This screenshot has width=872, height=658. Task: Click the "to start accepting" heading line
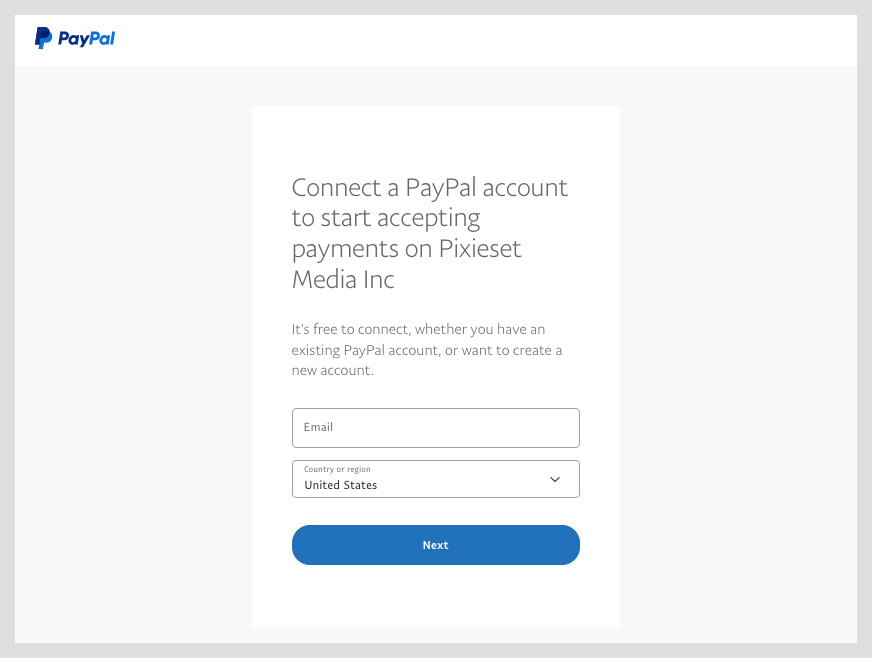pos(386,217)
